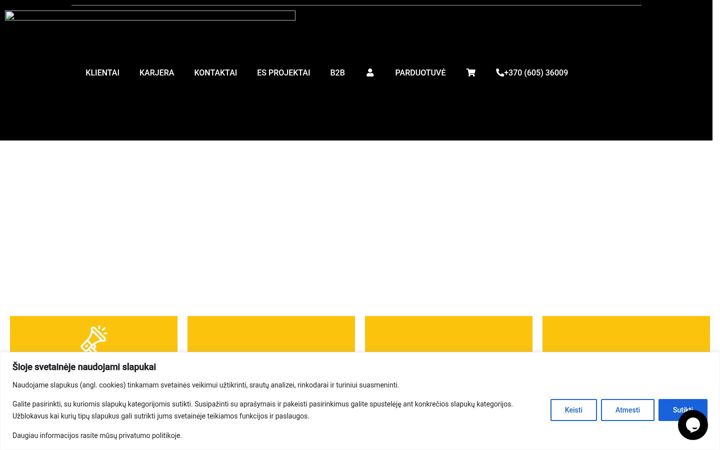Open the B2B menu item
This screenshot has height=450, width=720.
(338, 73)
